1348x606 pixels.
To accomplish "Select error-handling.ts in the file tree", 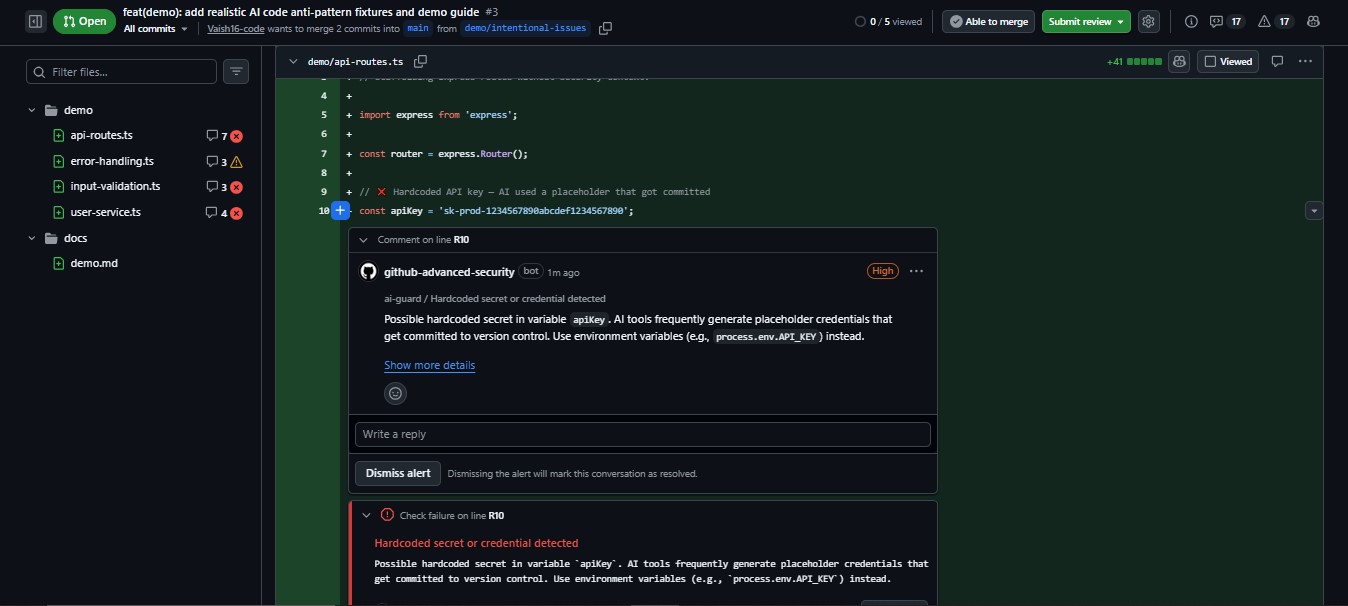I will click(112, 161).
